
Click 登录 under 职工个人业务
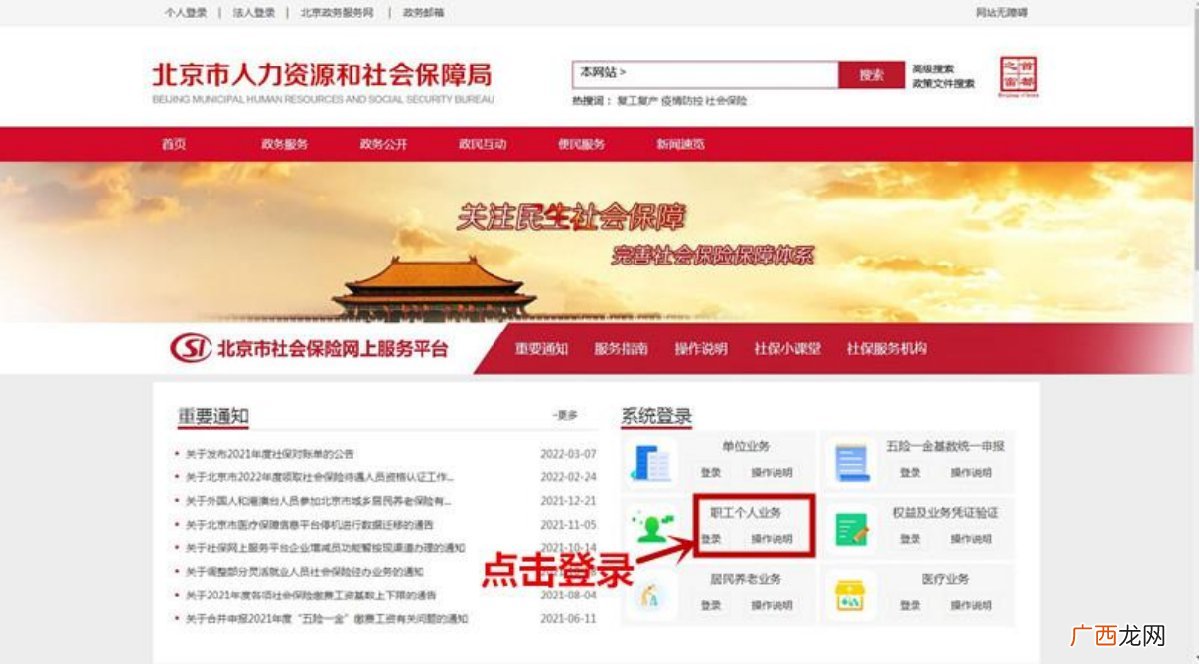coord(711,539)
